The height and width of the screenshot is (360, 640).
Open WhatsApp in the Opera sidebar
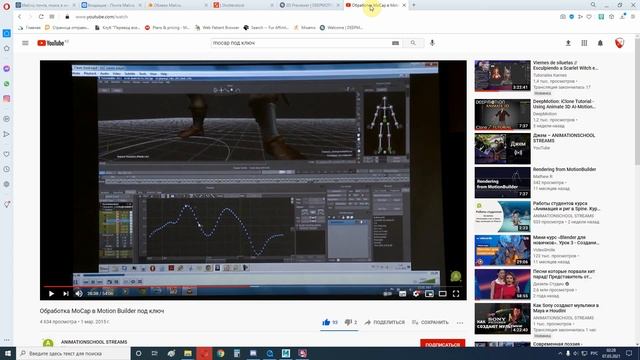pyautogui.click(x=7, y=84)
